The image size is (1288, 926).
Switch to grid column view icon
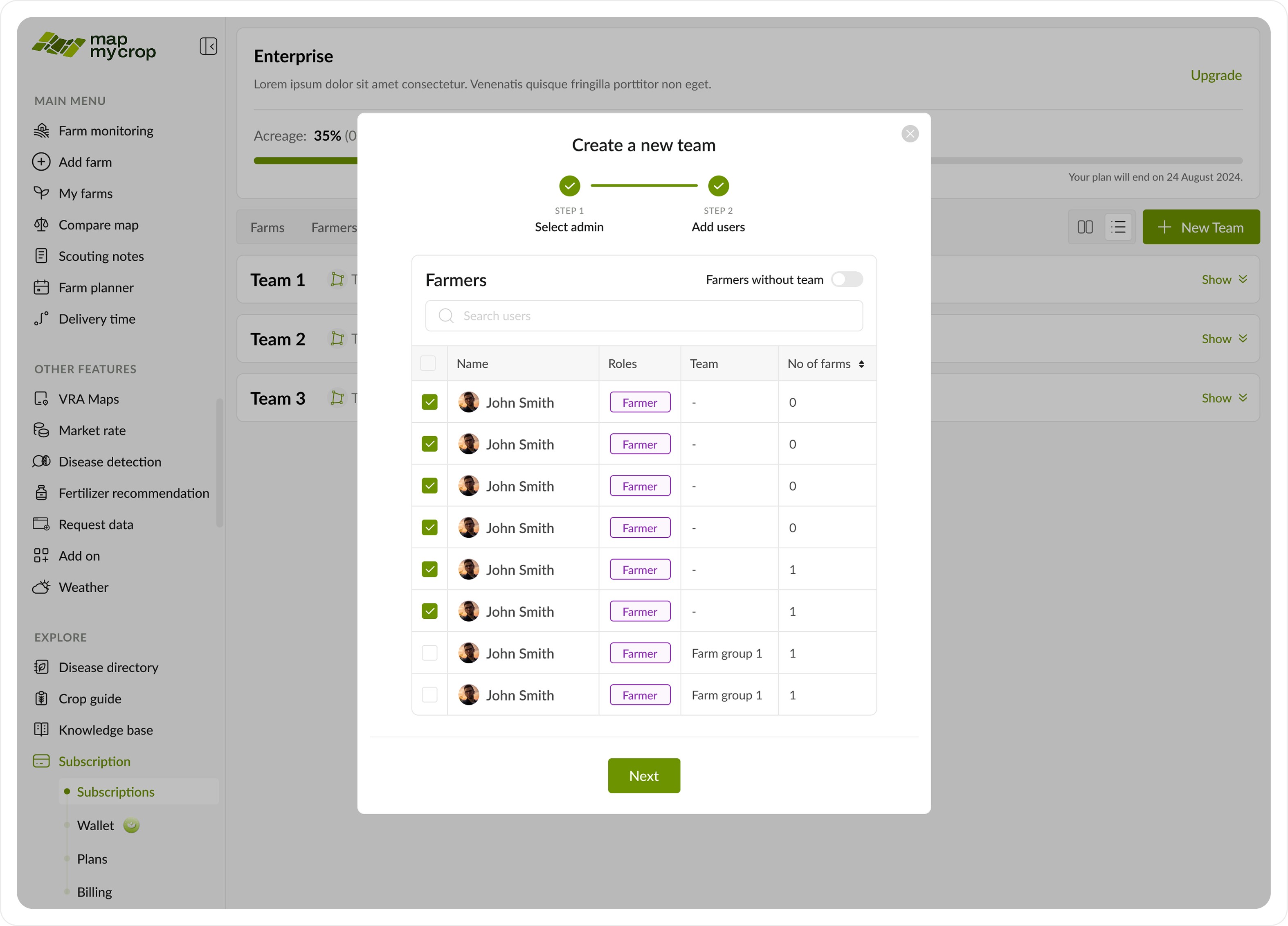(x=1085, y=227)
